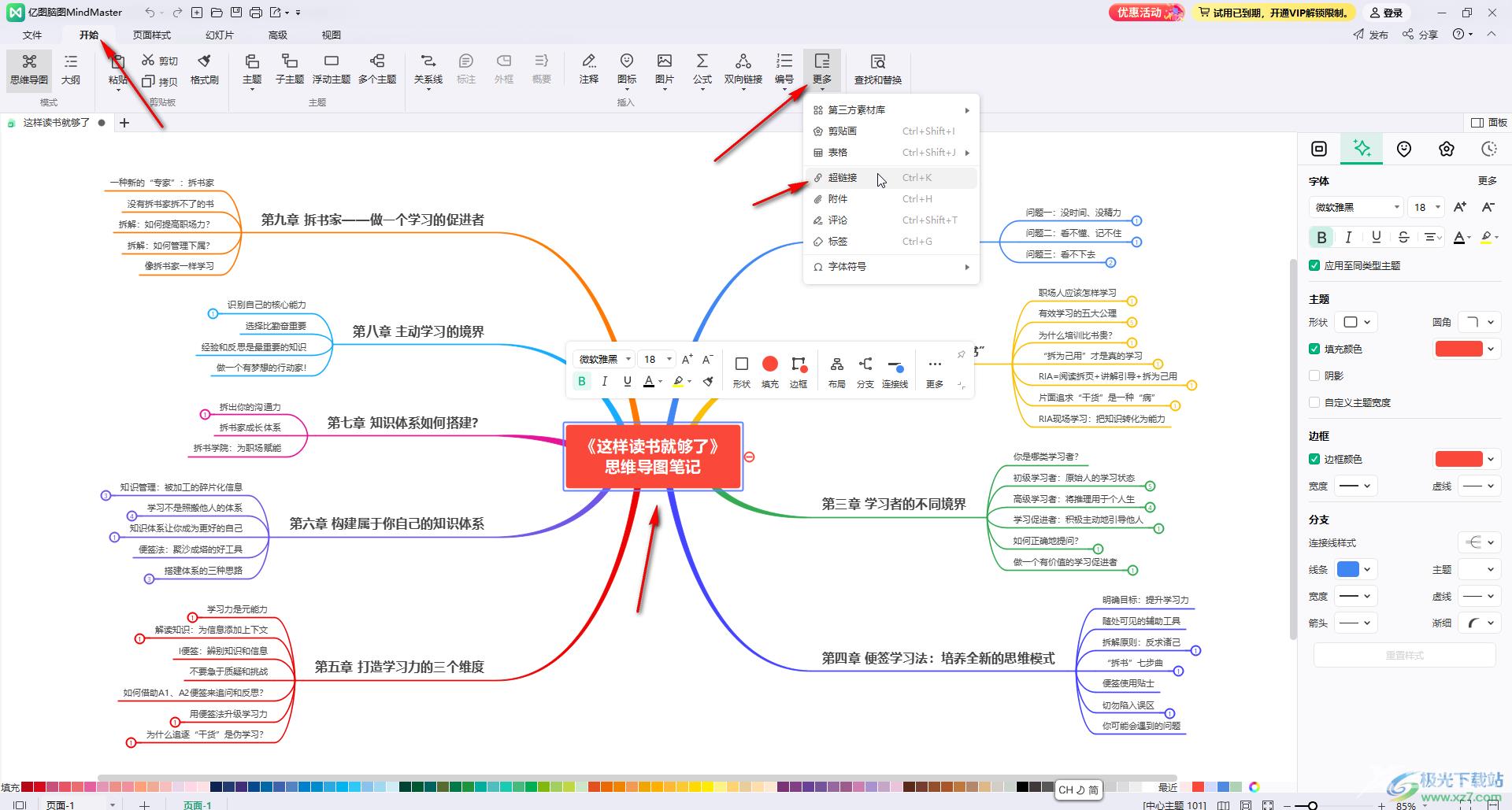Open the slideshow (幻灯片) ribbon tab
The image size is (1512, 810).
point(219,35)
